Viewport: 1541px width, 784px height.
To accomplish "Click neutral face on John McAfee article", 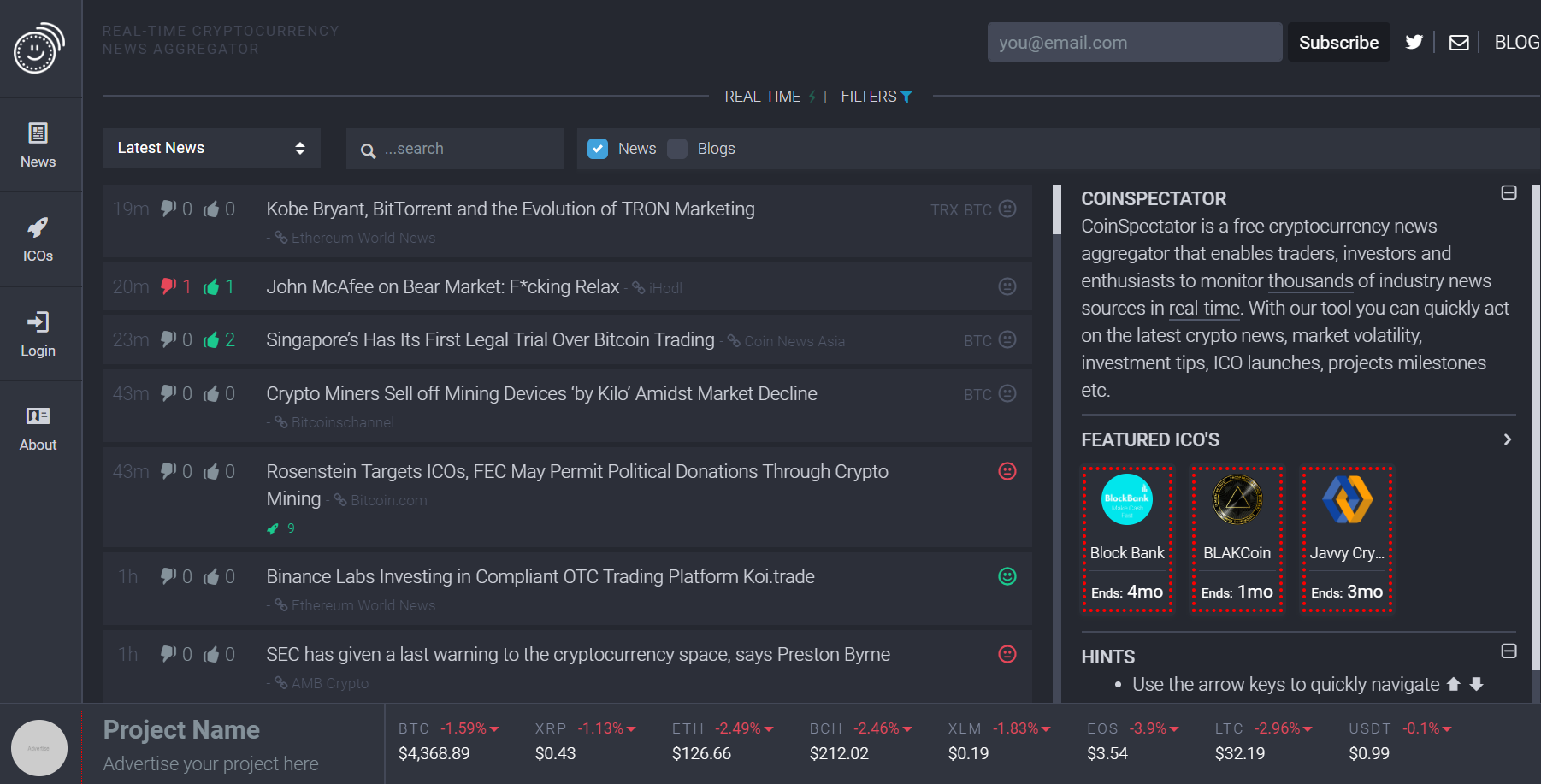I will click(1007, 286).
